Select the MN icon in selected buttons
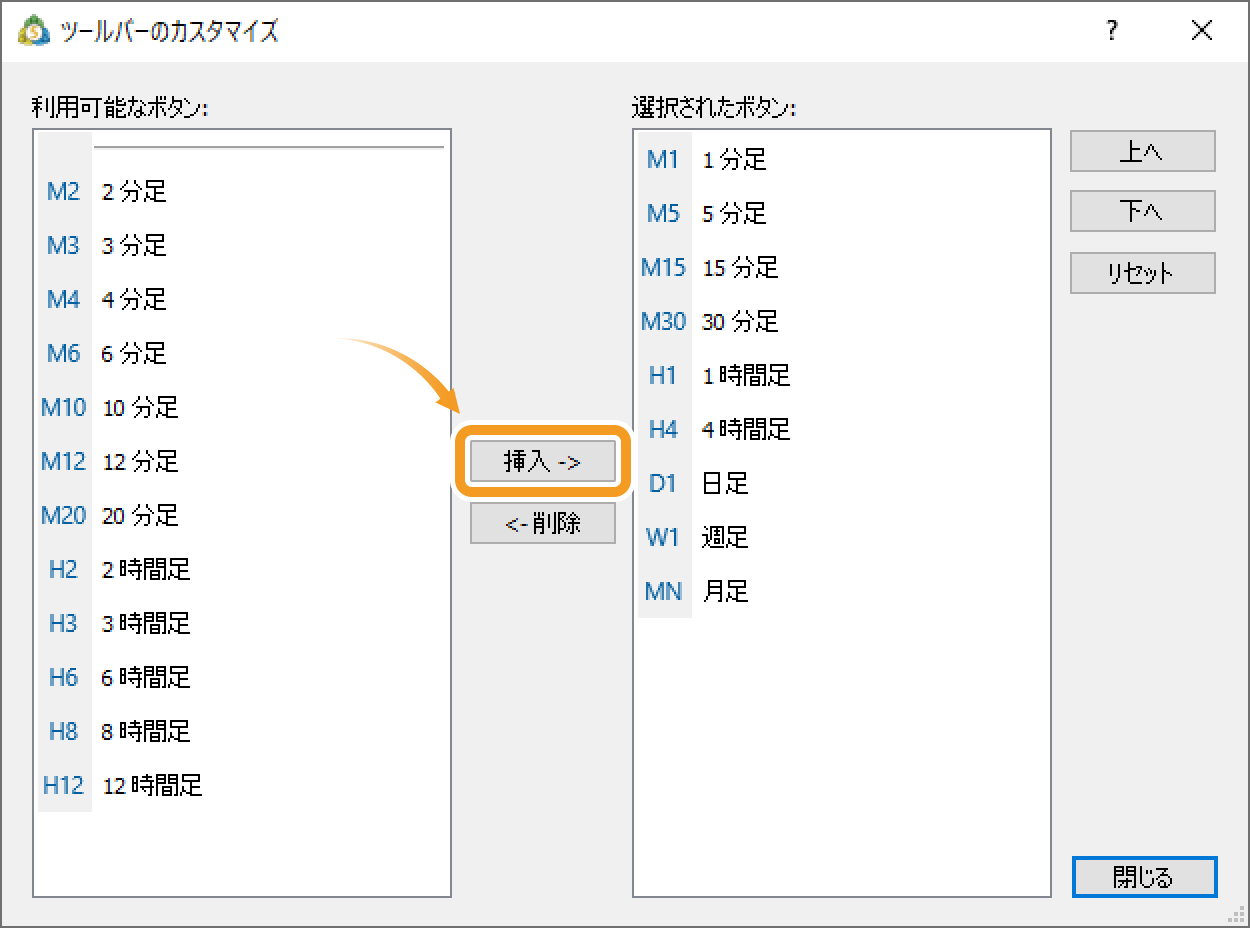 [663, 592]
